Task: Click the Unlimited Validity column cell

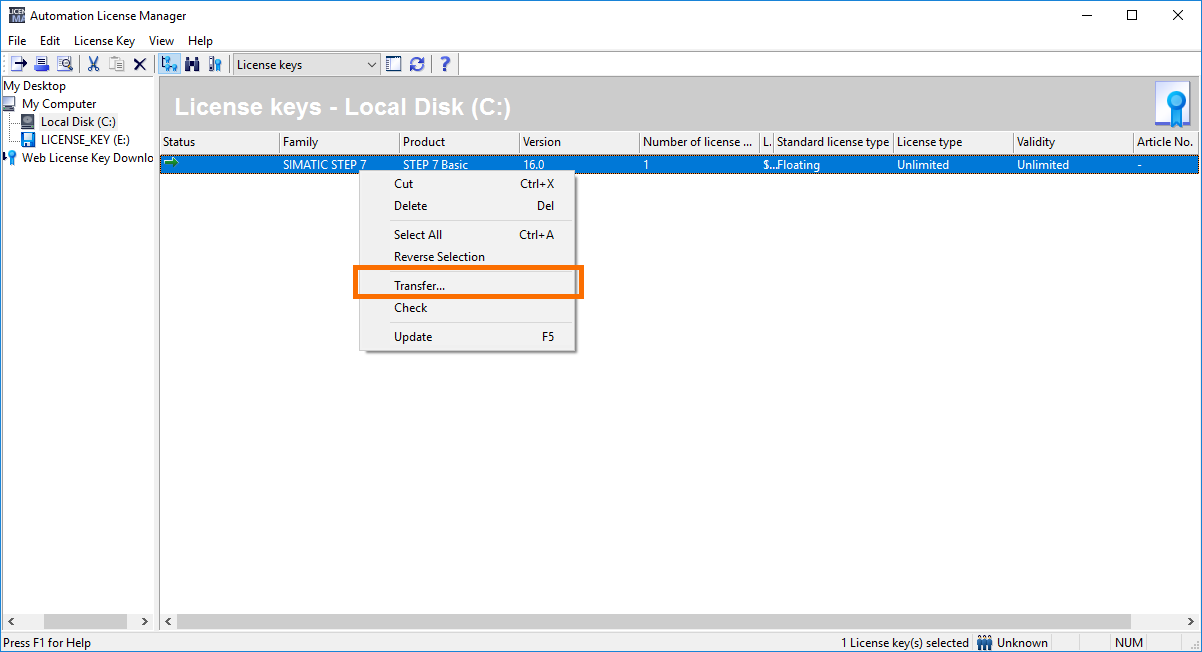Action: [x=1043, y=165]
